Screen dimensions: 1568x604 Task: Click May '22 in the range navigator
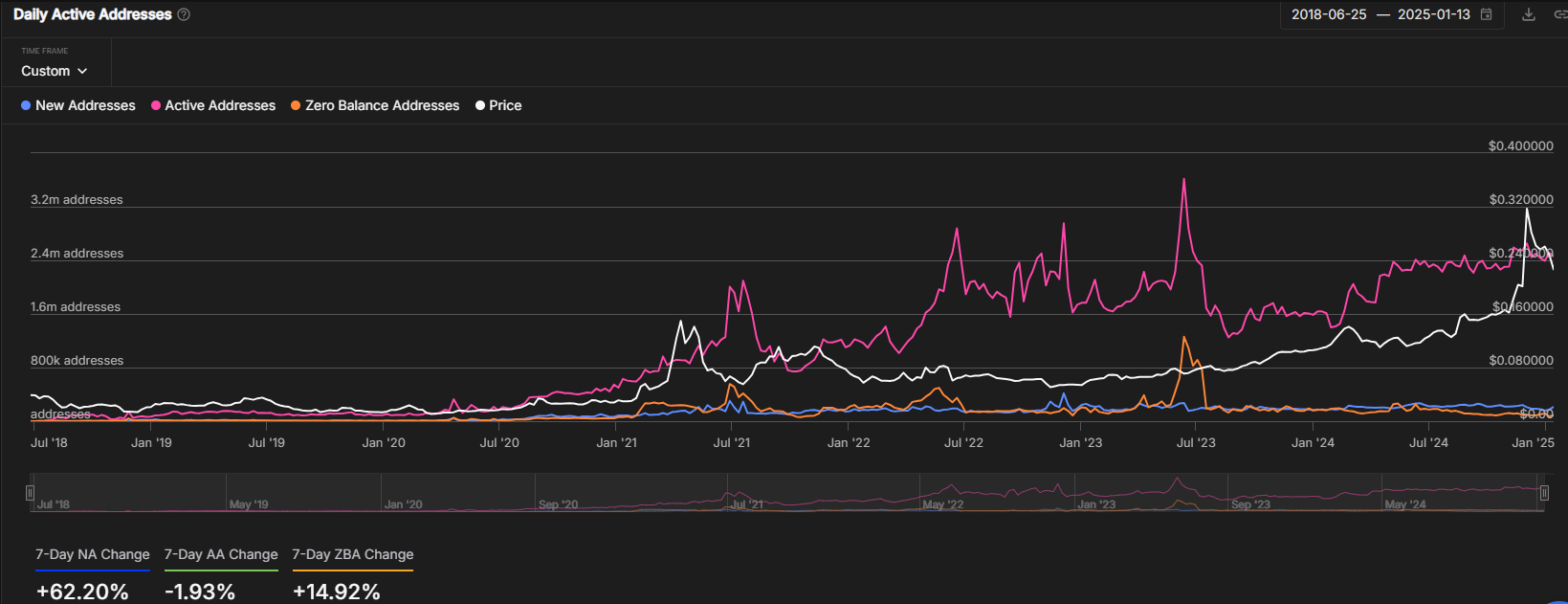click(x=943, y=504)
